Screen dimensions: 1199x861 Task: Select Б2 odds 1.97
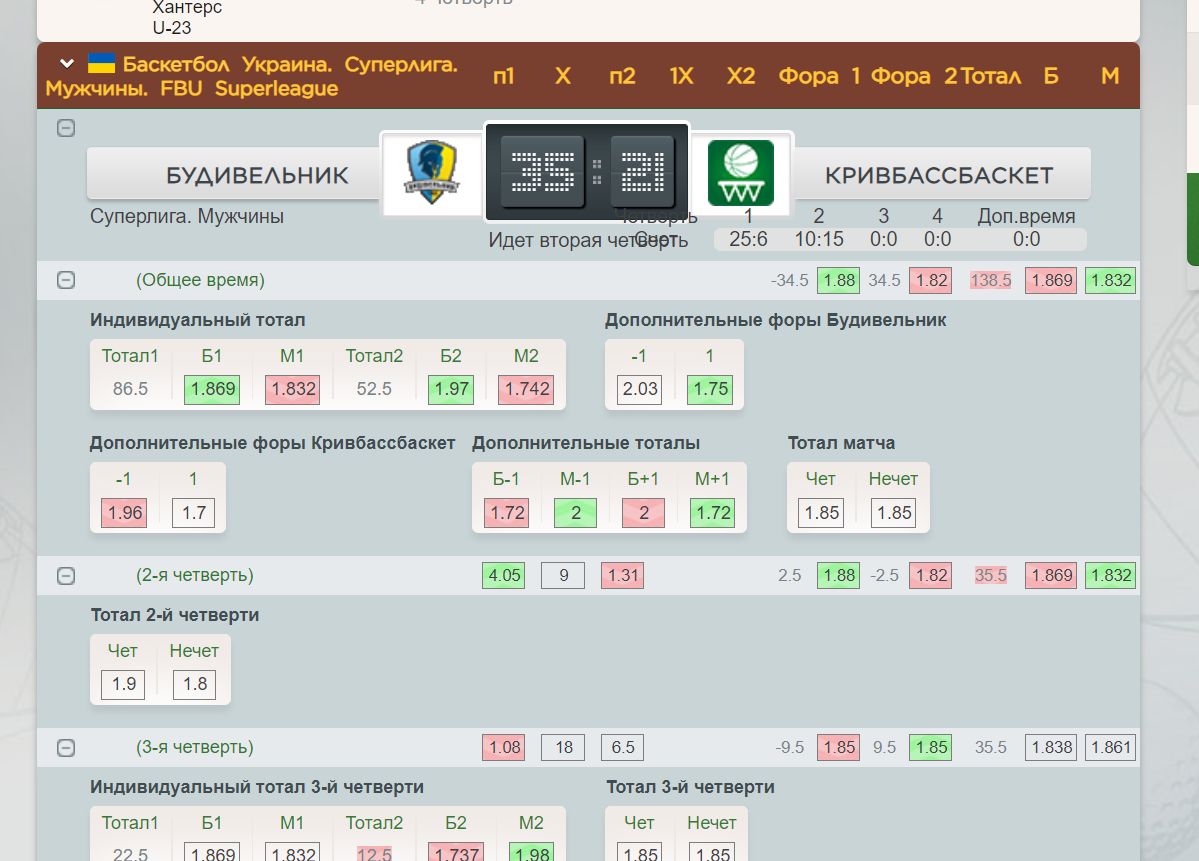coord(451,389)
